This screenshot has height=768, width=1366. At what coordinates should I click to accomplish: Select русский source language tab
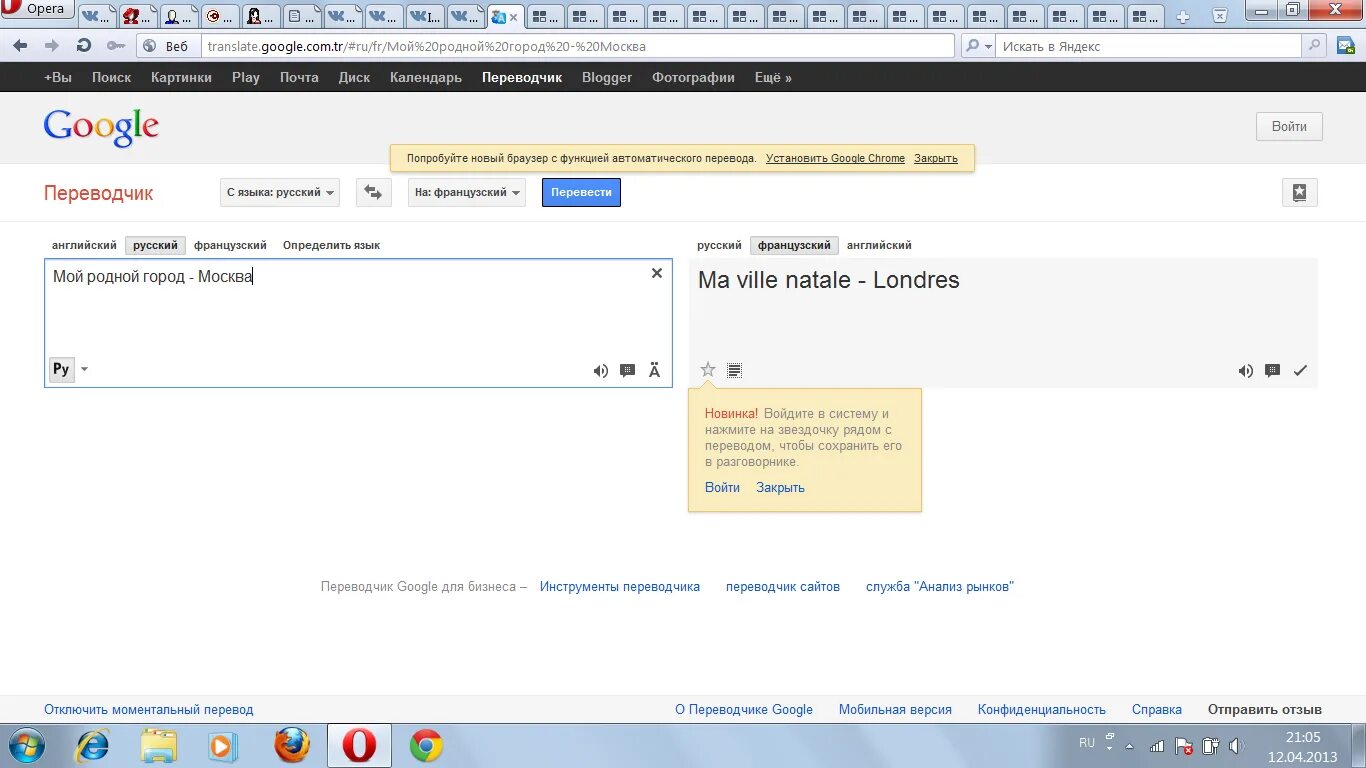[155, 245]
